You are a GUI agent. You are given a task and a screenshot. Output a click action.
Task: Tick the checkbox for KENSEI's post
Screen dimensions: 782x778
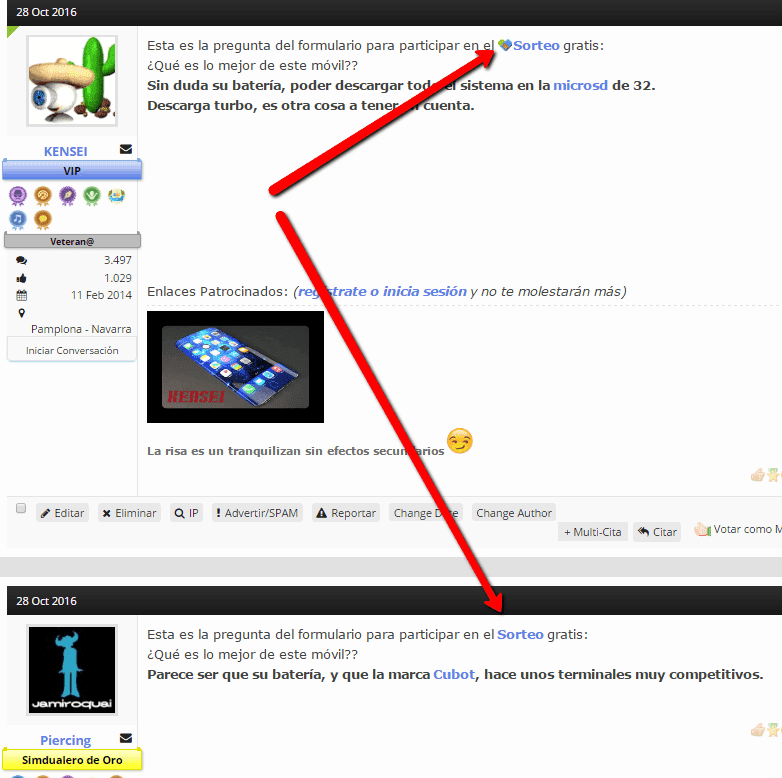(21, 508)
